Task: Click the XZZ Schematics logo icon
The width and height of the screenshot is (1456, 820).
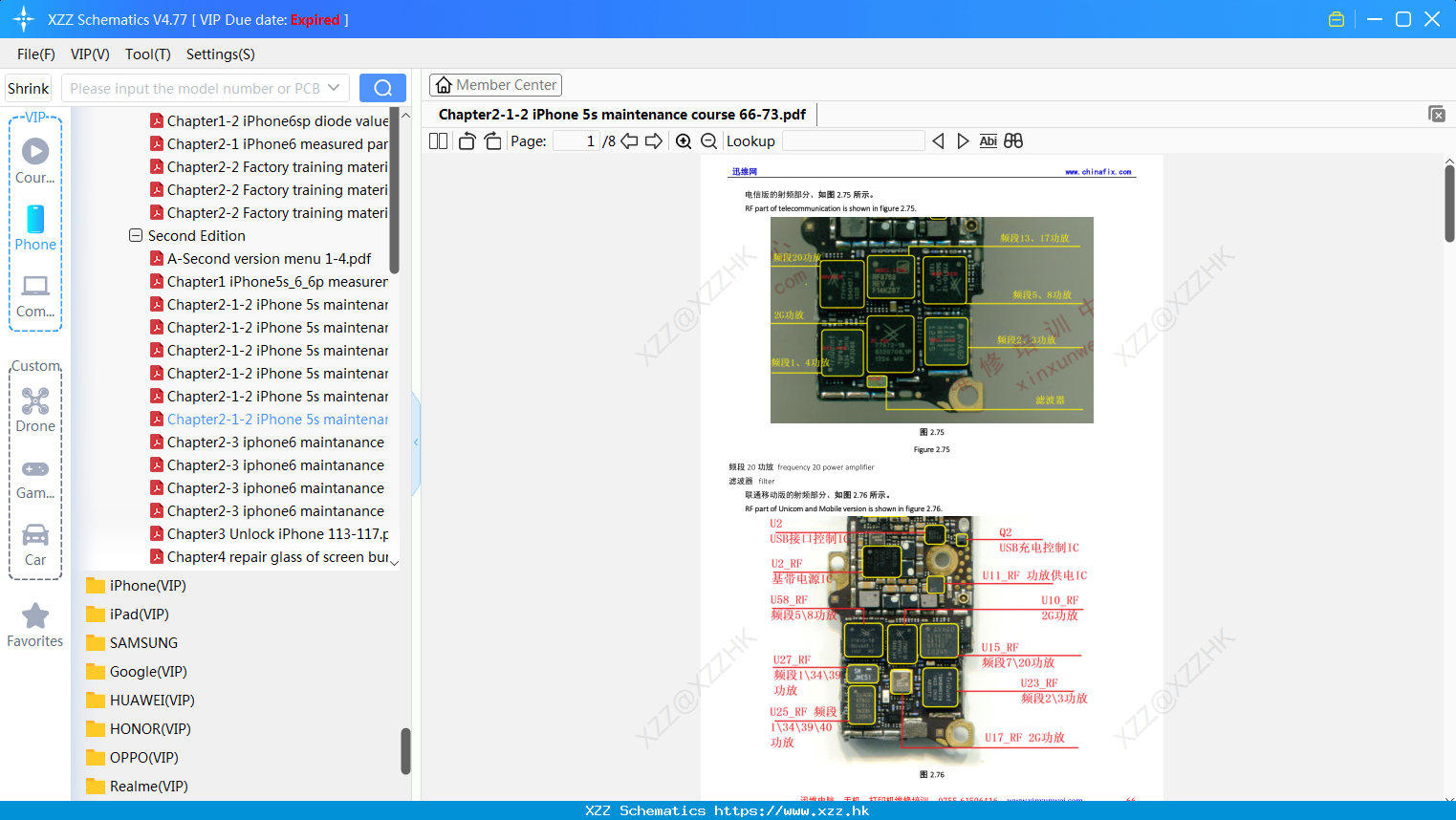Action: pyautogui.click(x=24, y=19)
